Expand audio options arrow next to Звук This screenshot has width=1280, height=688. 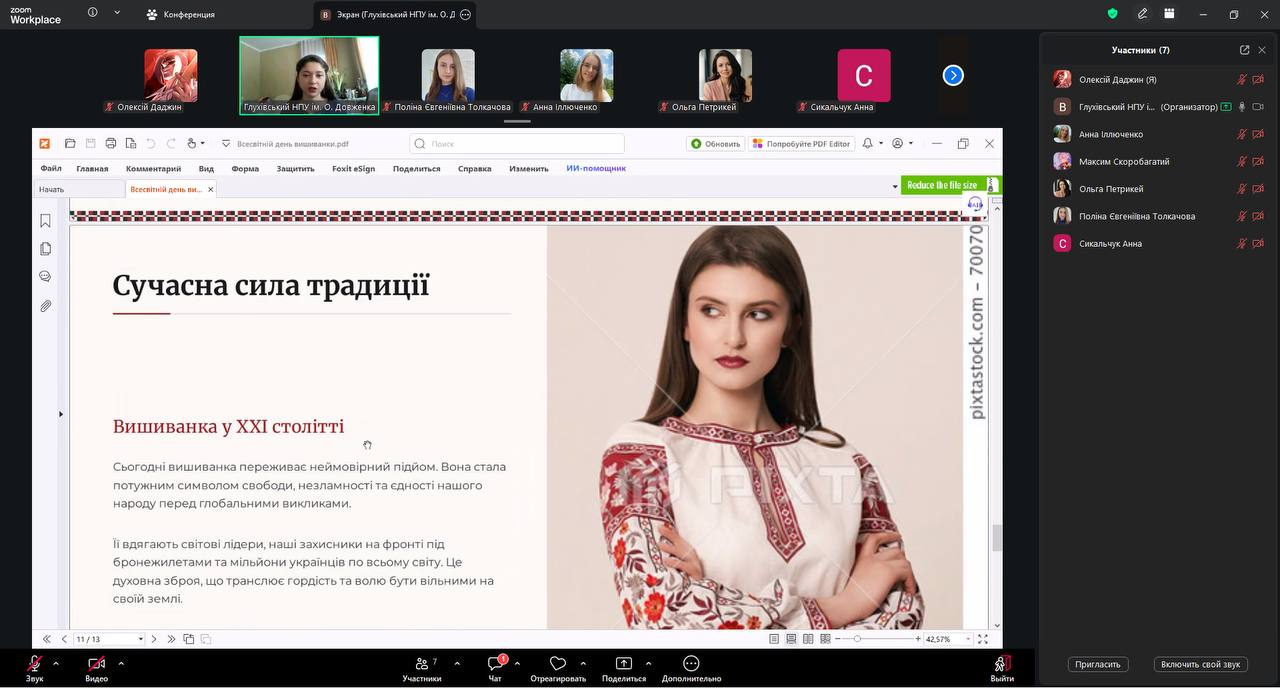pos(56,663)
